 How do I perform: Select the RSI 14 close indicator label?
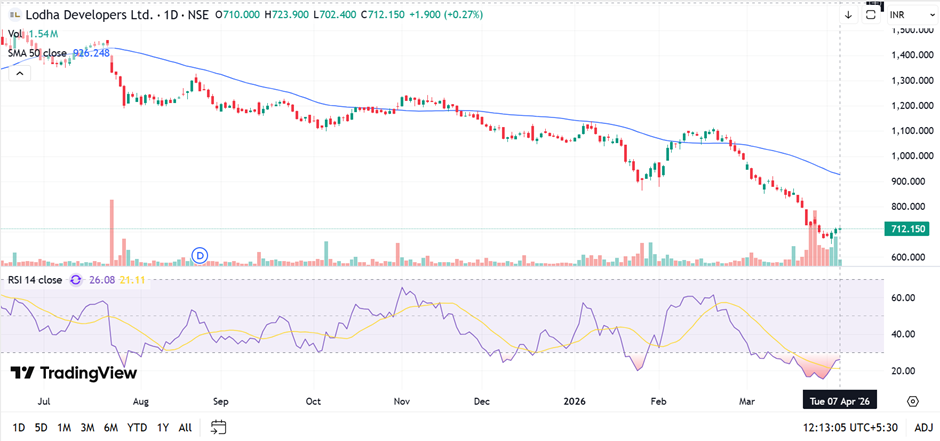point(36,280)
